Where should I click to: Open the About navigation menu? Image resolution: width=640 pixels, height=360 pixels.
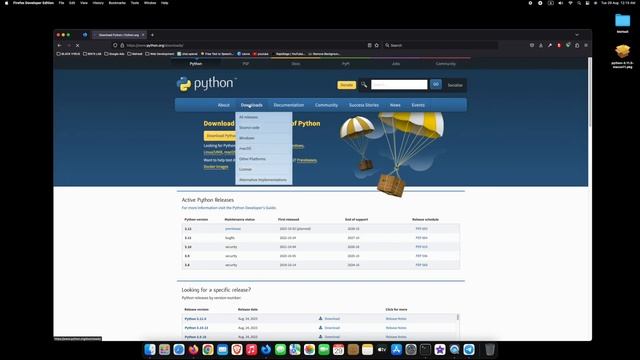(223, 105)
